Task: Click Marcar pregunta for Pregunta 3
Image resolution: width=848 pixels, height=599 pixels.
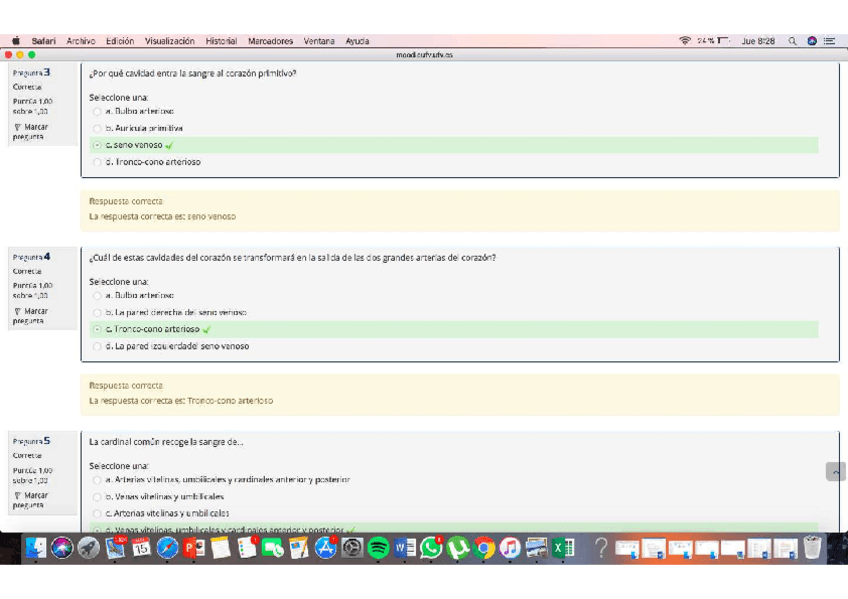Action: coord(30,132)
